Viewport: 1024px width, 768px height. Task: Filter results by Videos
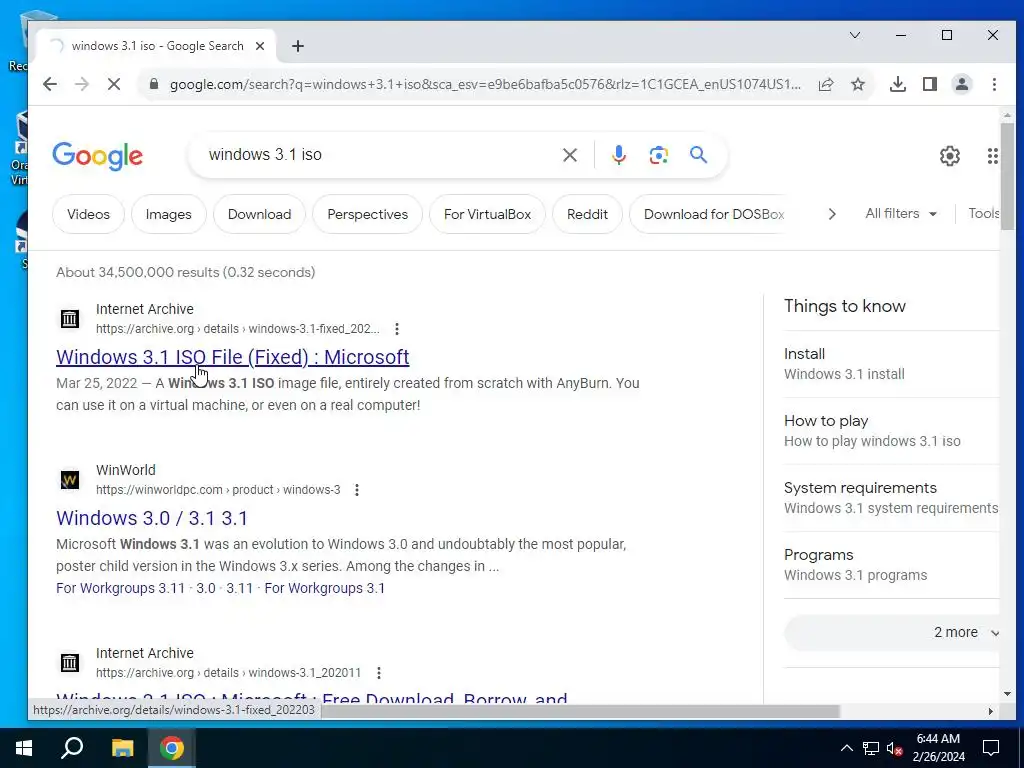[88, 214]
